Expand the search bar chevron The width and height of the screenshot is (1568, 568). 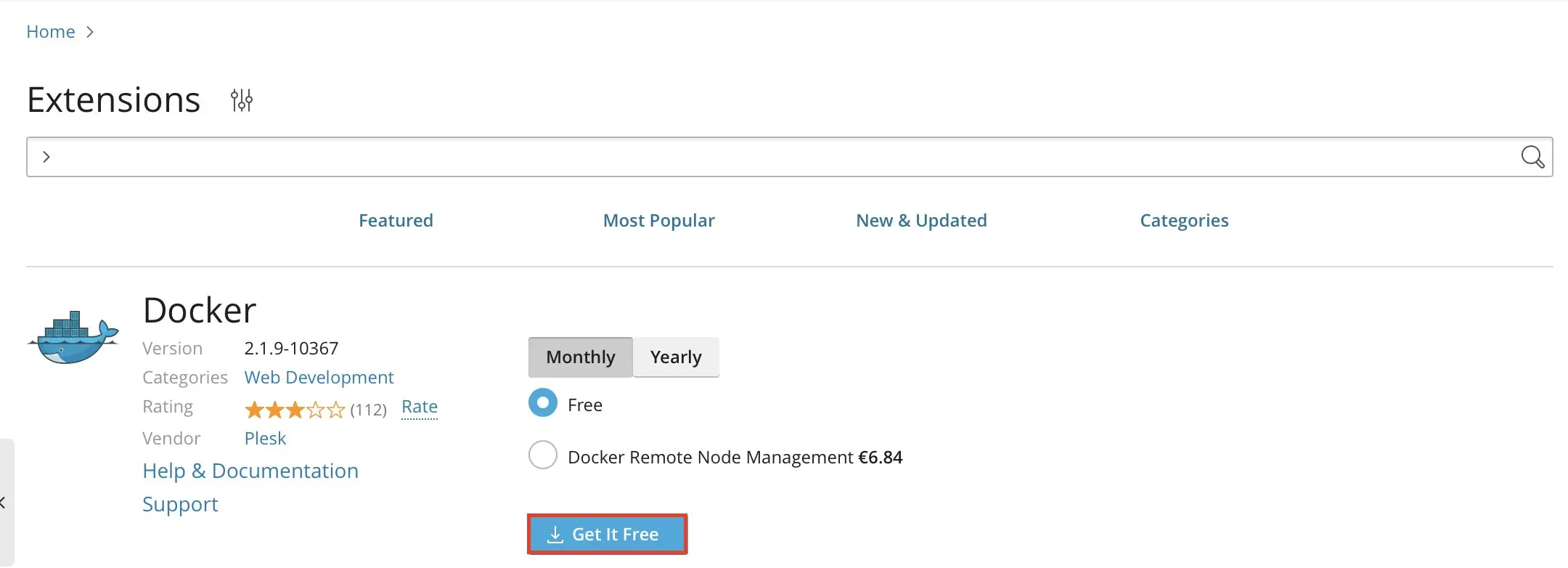46,156
